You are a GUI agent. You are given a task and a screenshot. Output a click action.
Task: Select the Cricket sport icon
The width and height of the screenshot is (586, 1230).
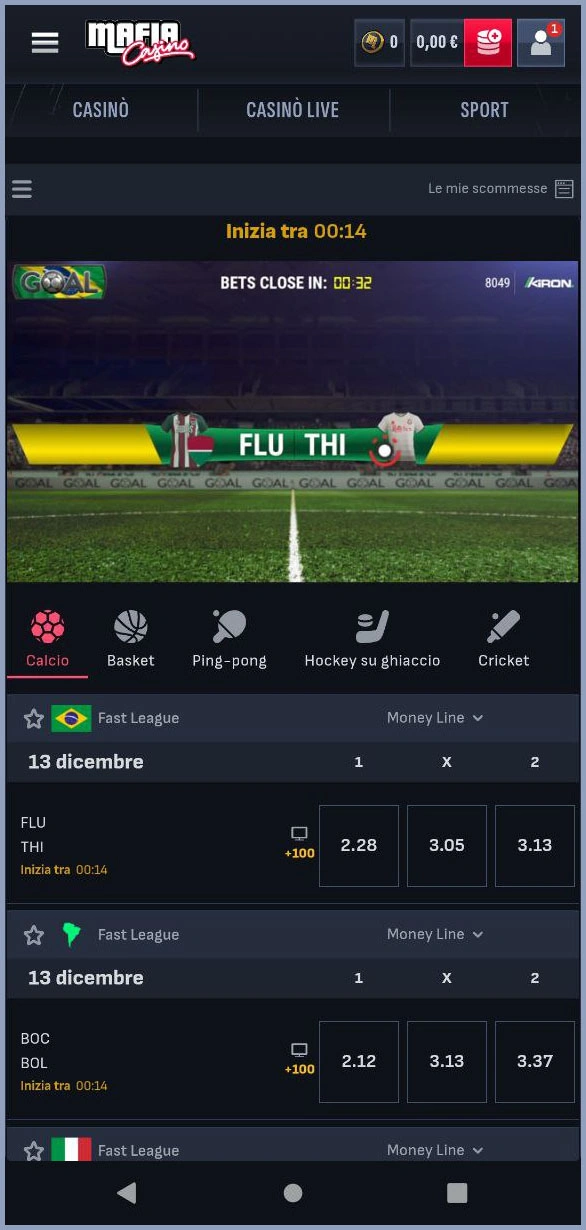pyautogui.click(x=504, y=639)
